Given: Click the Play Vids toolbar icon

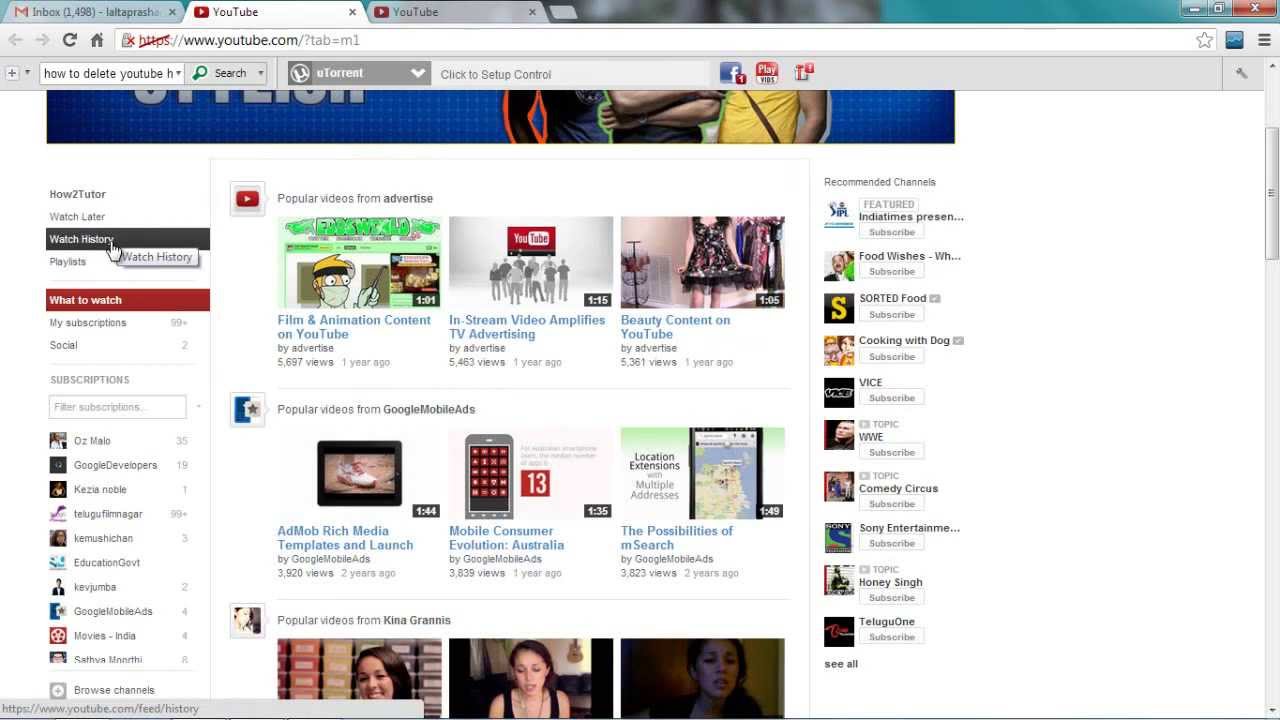Looking at the screenshot, I should [767, 73].
